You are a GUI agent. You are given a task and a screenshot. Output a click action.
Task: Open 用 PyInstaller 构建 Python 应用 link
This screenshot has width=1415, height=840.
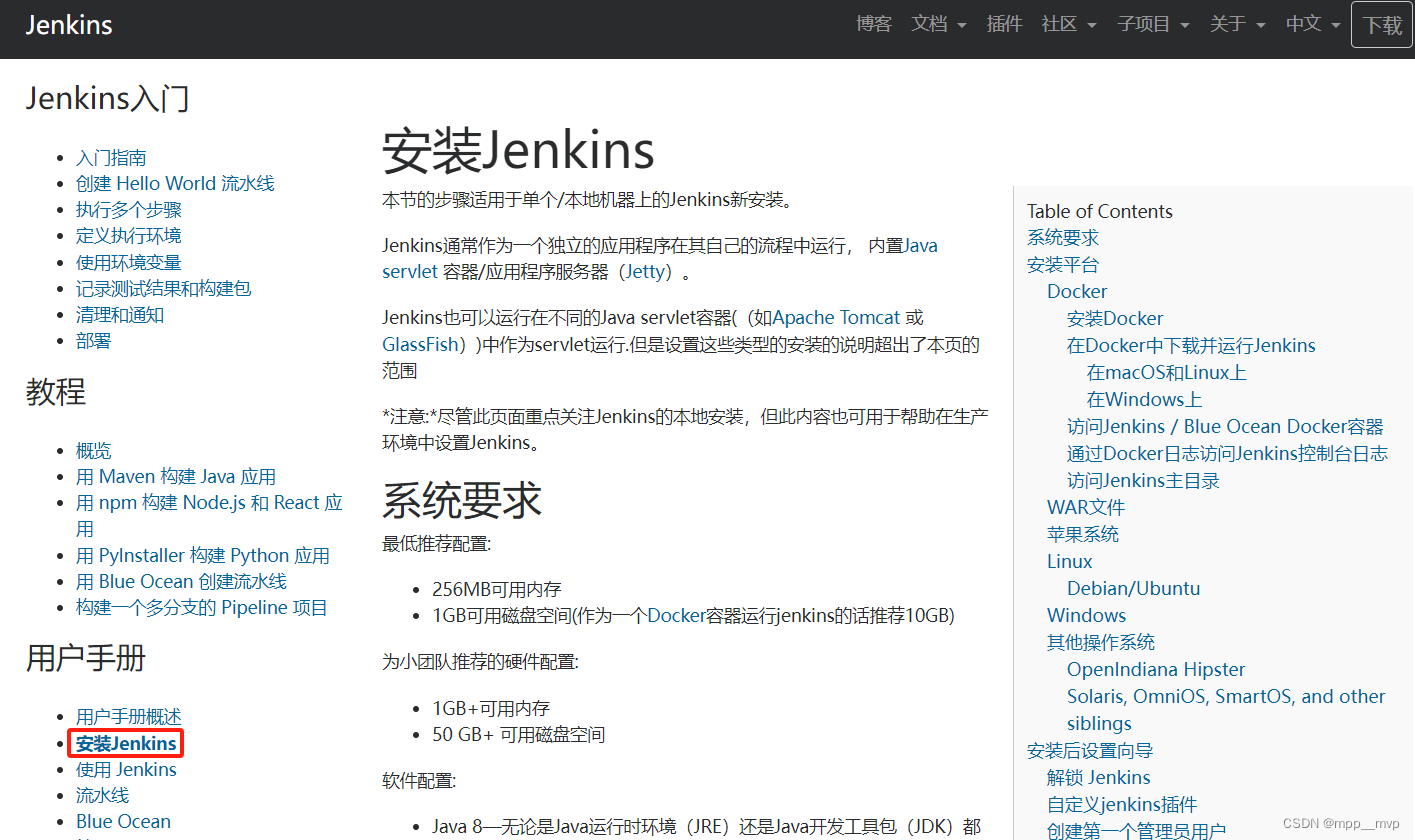203,555
